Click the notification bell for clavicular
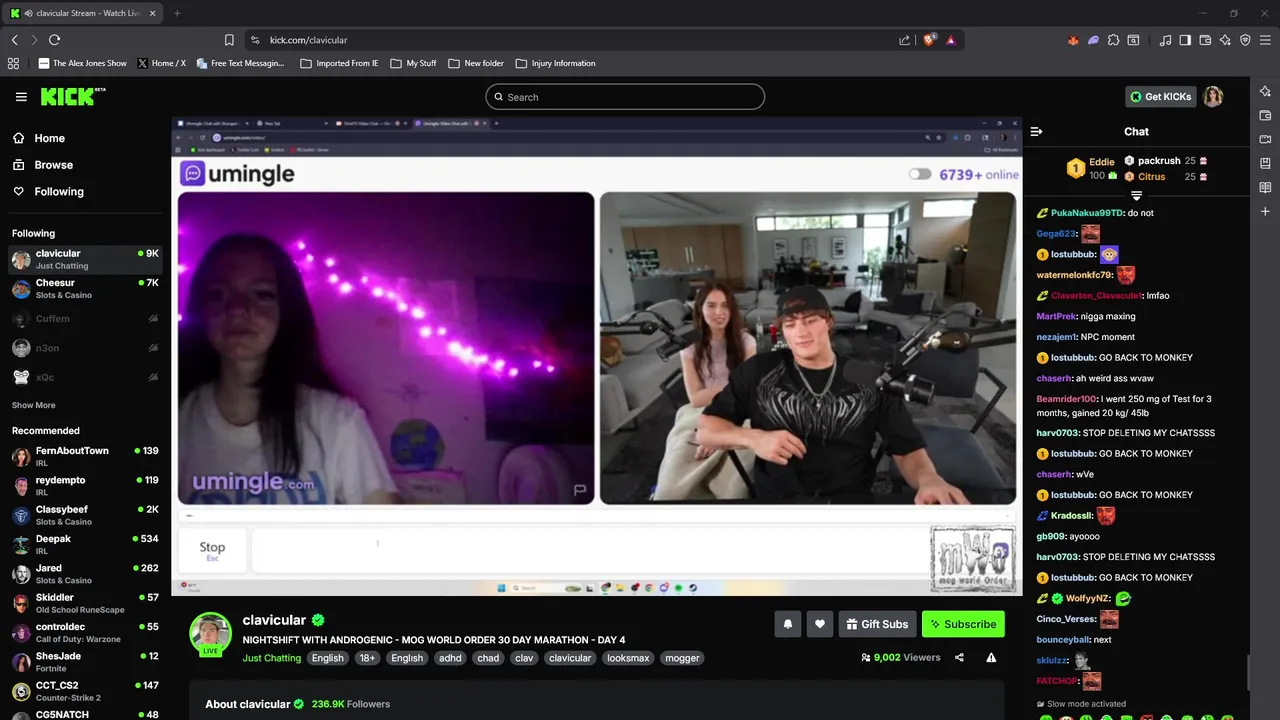Image resolution: width=1280 pixels, height=720 pixels. pos(787,624)
